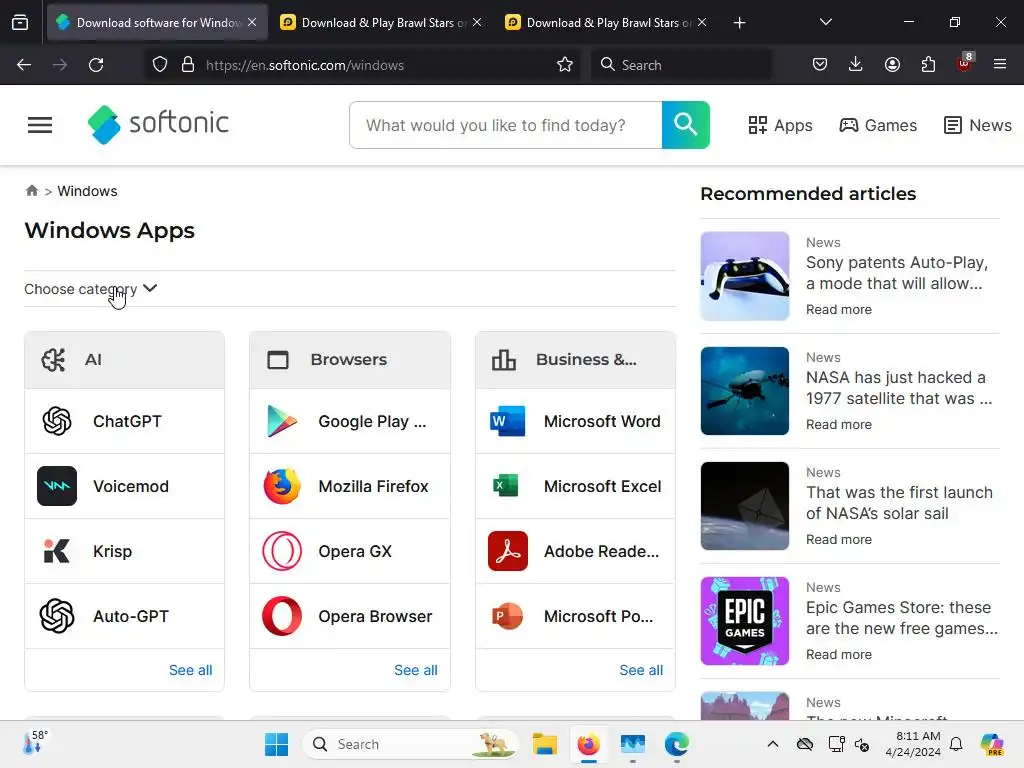Open recent browsing list icon
The image size is (1024, 768).
pos(20,23)
